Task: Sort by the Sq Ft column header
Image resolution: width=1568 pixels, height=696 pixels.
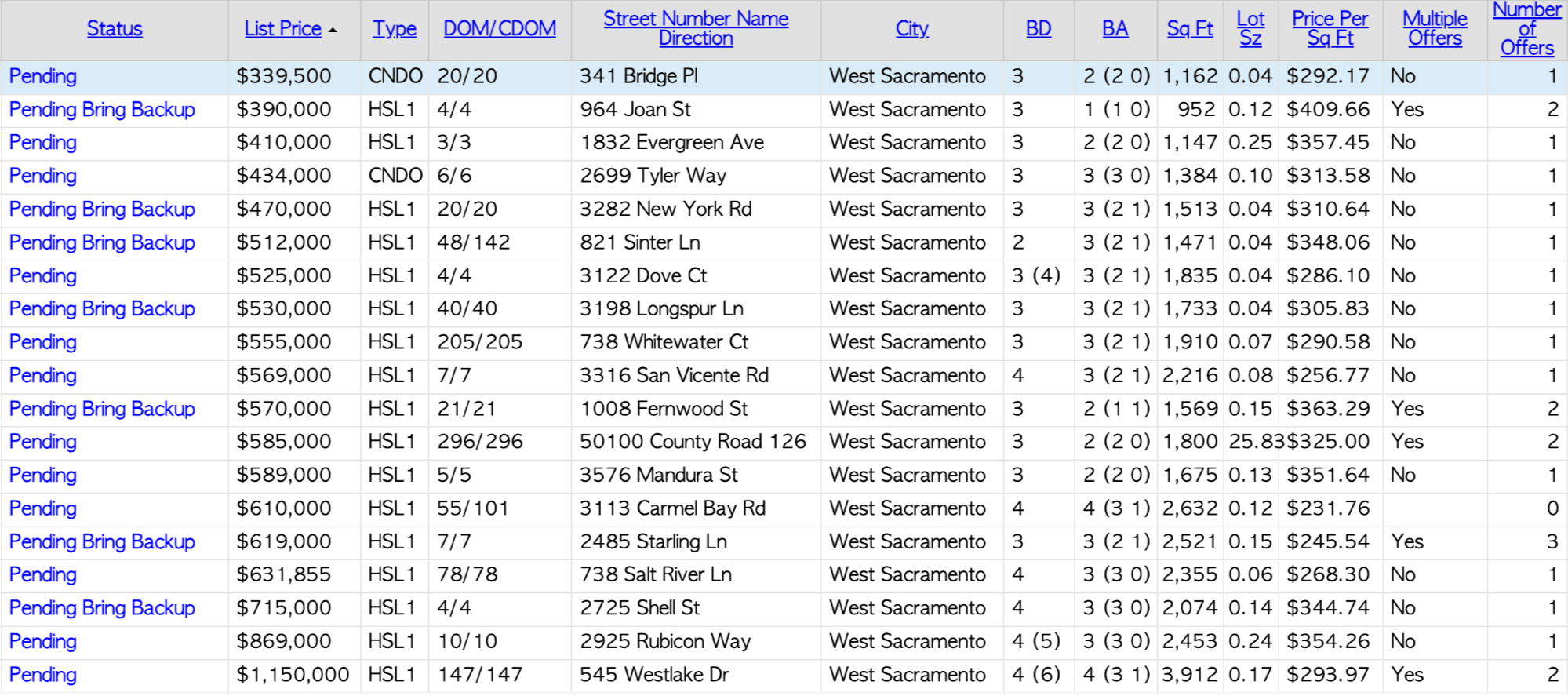Action: coord(1190,29)
